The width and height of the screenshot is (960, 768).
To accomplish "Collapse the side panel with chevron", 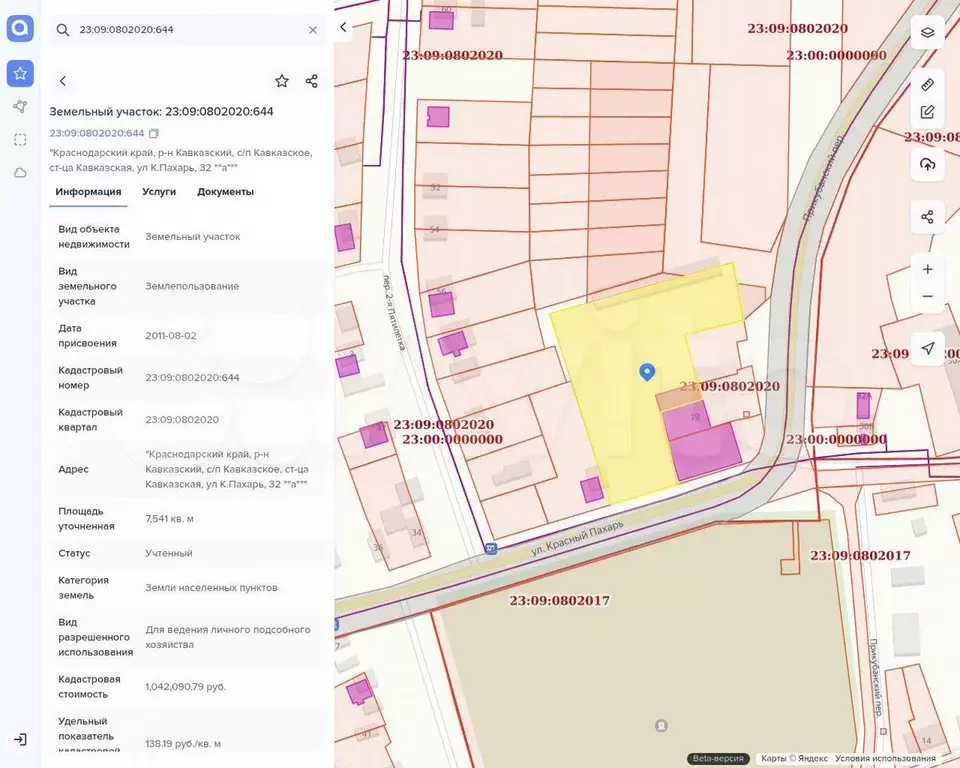I will 343,27.
